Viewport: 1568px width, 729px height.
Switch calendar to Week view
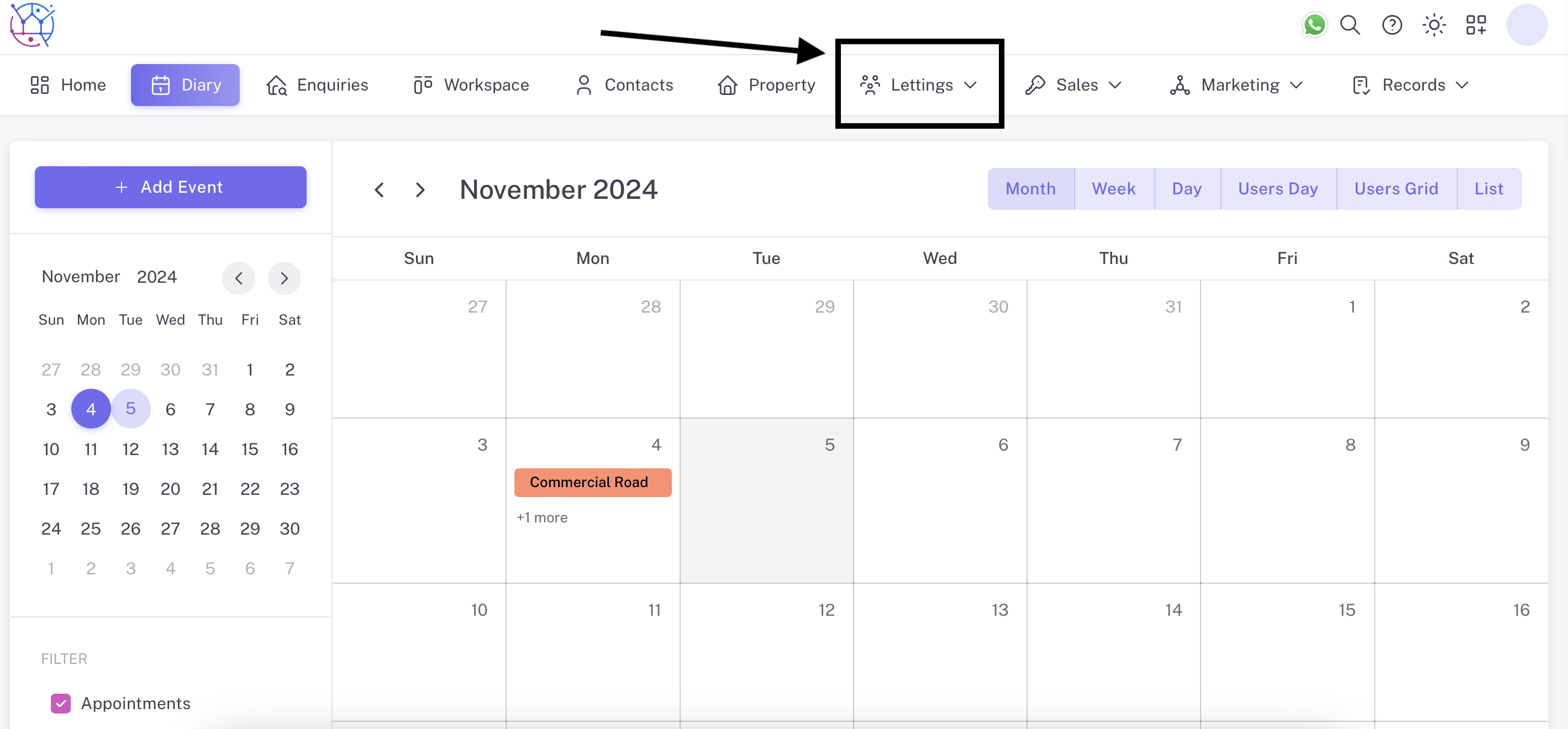point(1114,188)
